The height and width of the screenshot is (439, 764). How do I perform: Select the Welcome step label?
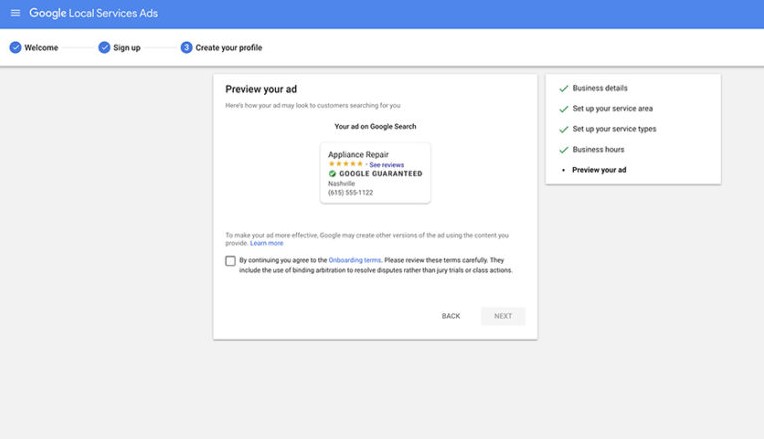41,48
